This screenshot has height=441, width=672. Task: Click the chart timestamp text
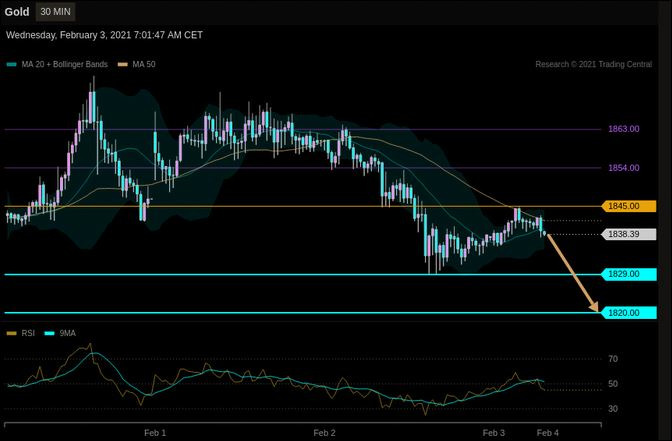104,35
